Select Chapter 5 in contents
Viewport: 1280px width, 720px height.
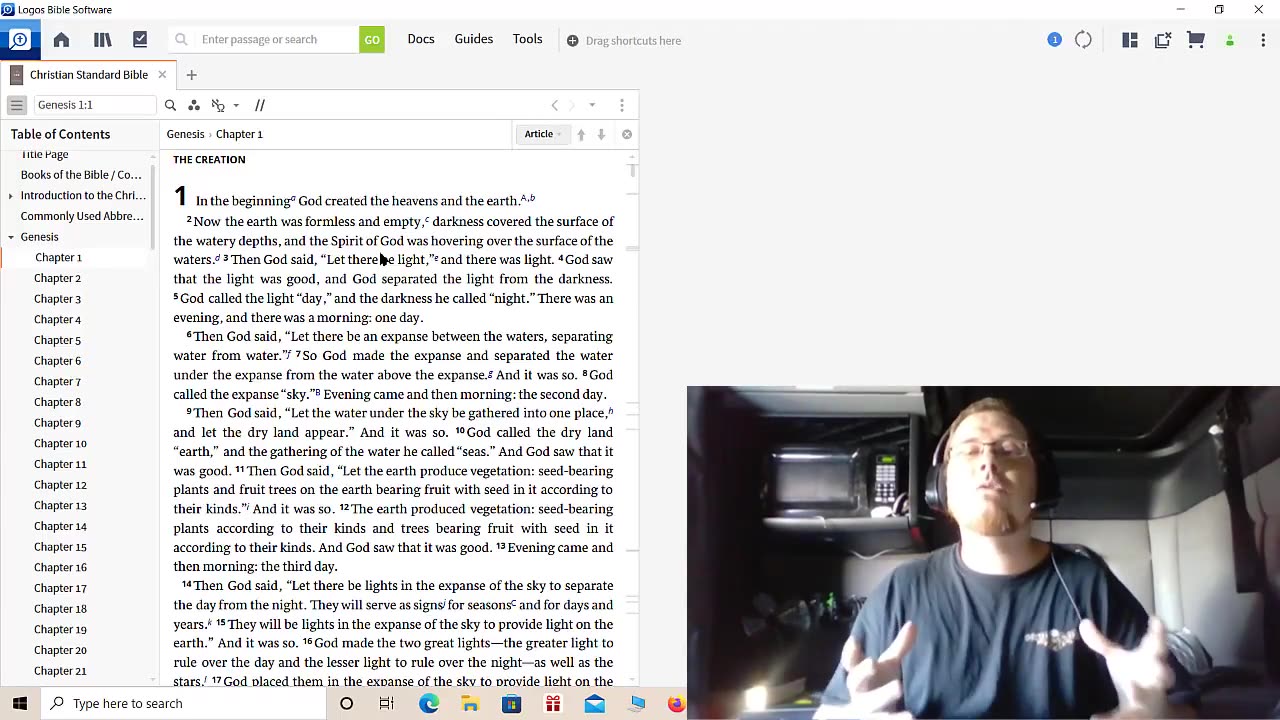57,340
